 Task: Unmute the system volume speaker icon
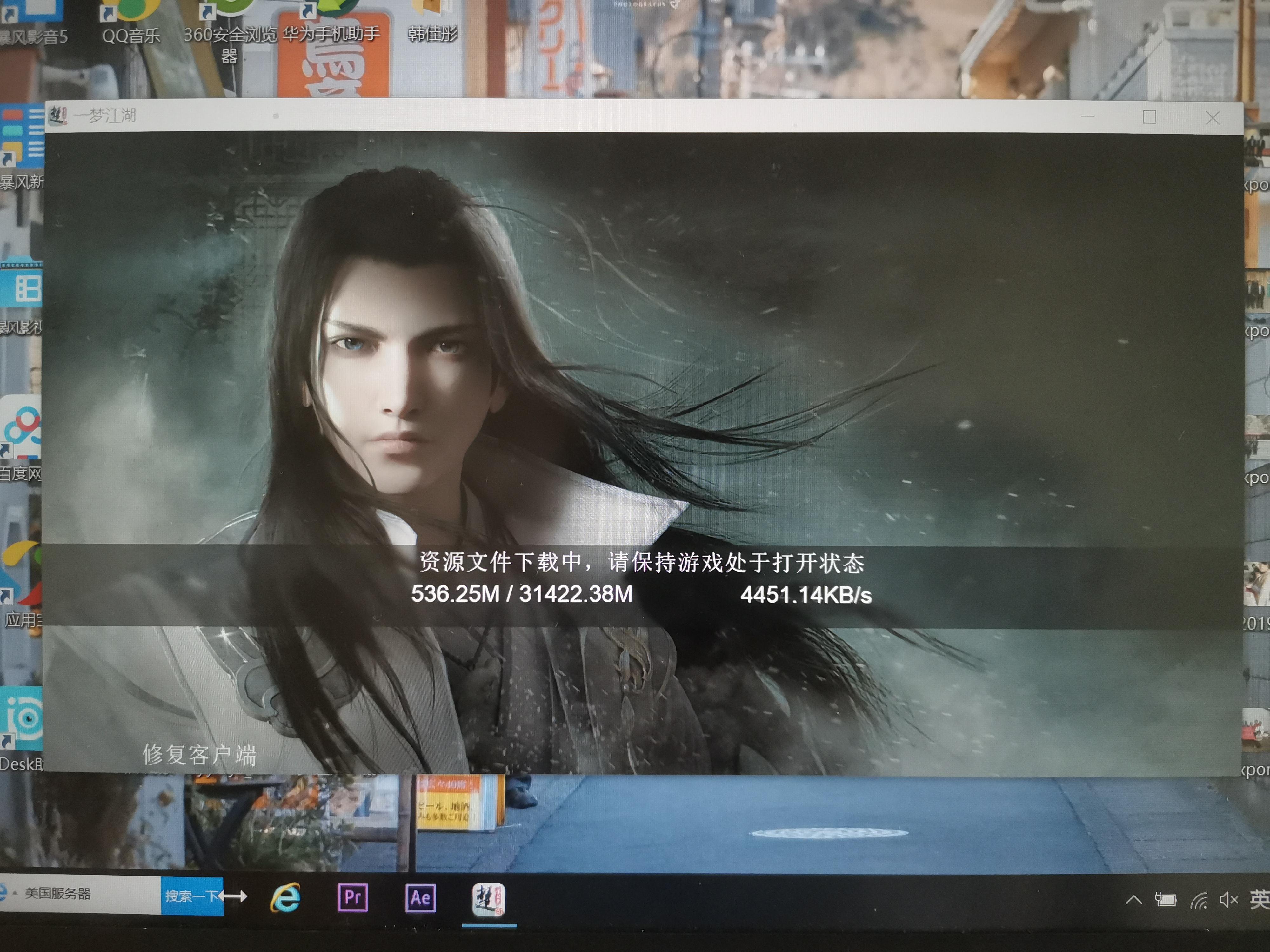(1228, 900)
